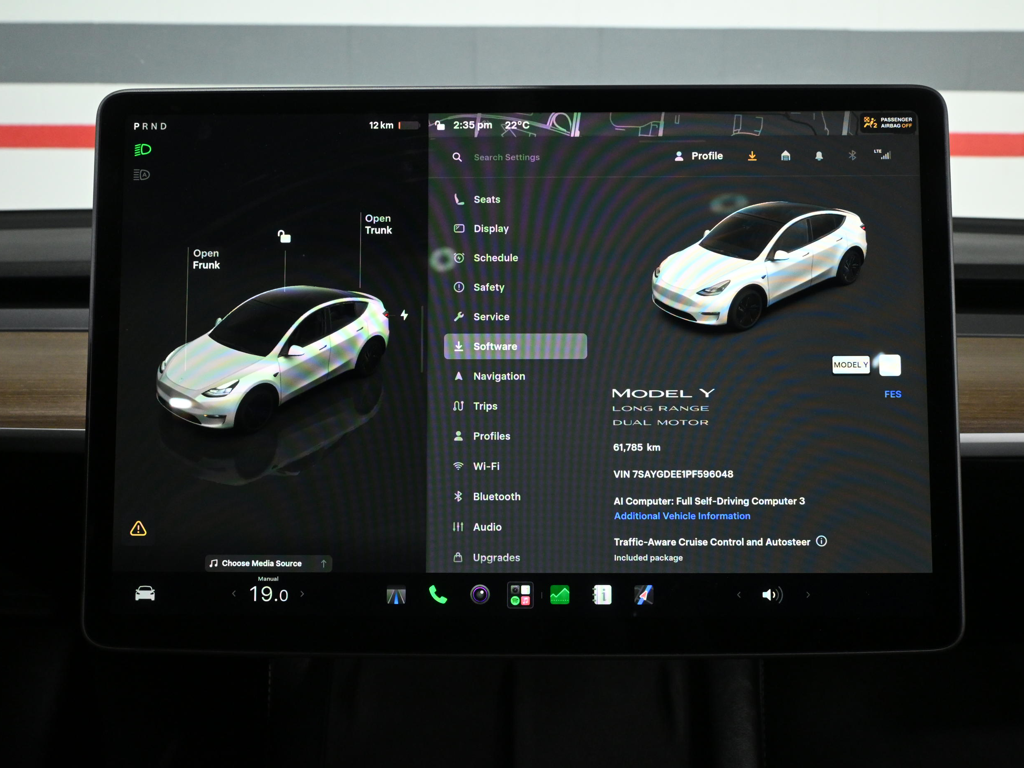1024x768 pixels.
Task: Open the yellow warning alert triangle
Action: pyautogui.click(x=138, y=528)
